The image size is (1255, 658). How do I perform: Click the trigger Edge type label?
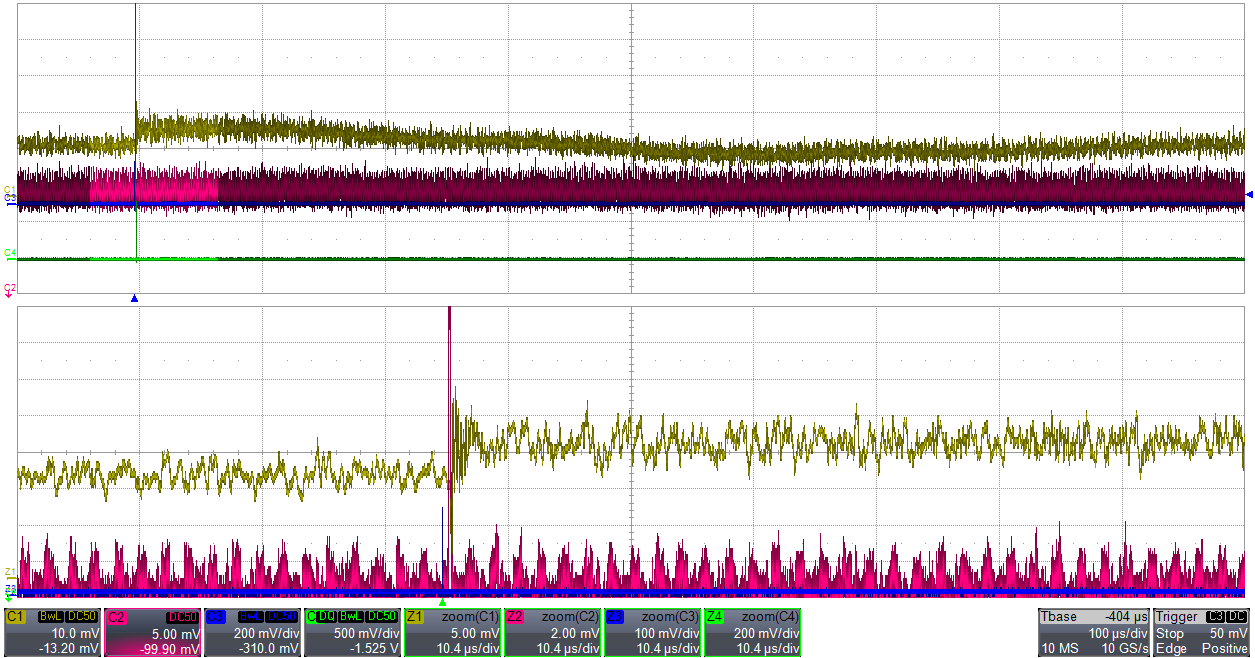pyautogui.click(x=1170, y=648)
